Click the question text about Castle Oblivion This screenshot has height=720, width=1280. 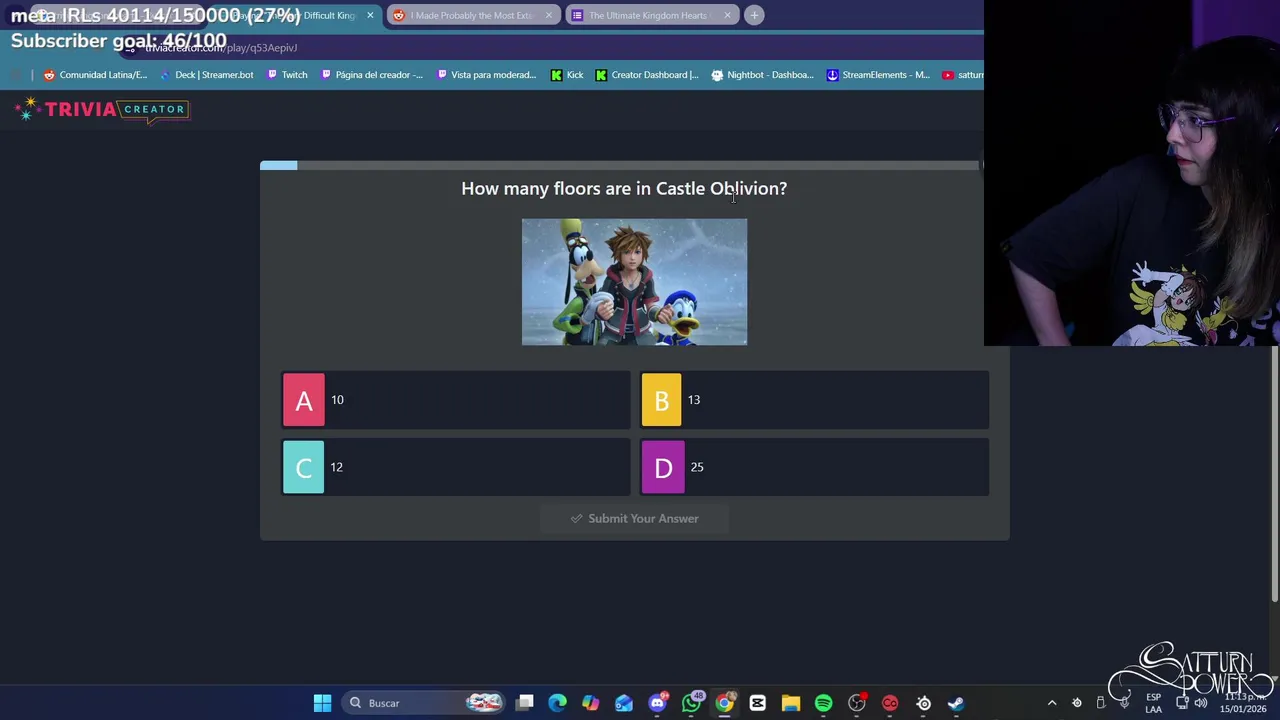pos(624,188)
